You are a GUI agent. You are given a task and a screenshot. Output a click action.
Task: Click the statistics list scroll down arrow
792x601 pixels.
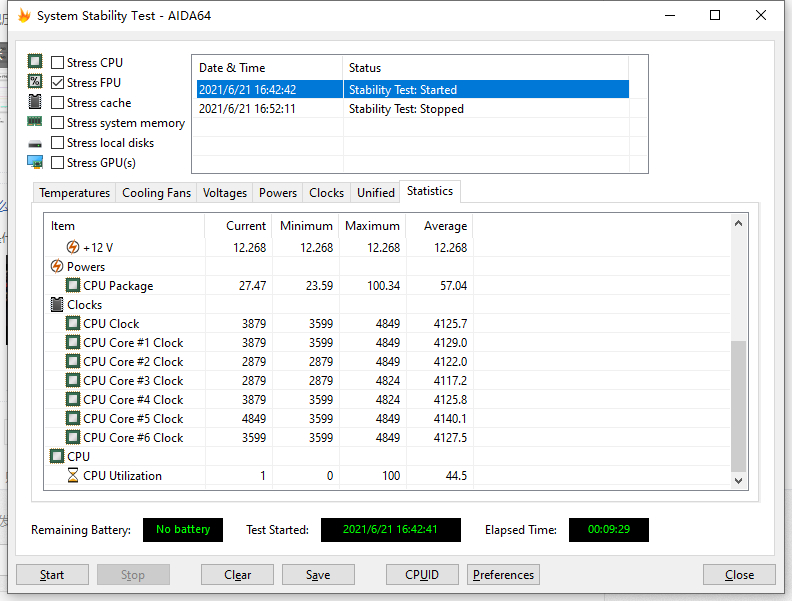(x=738, y=481)
